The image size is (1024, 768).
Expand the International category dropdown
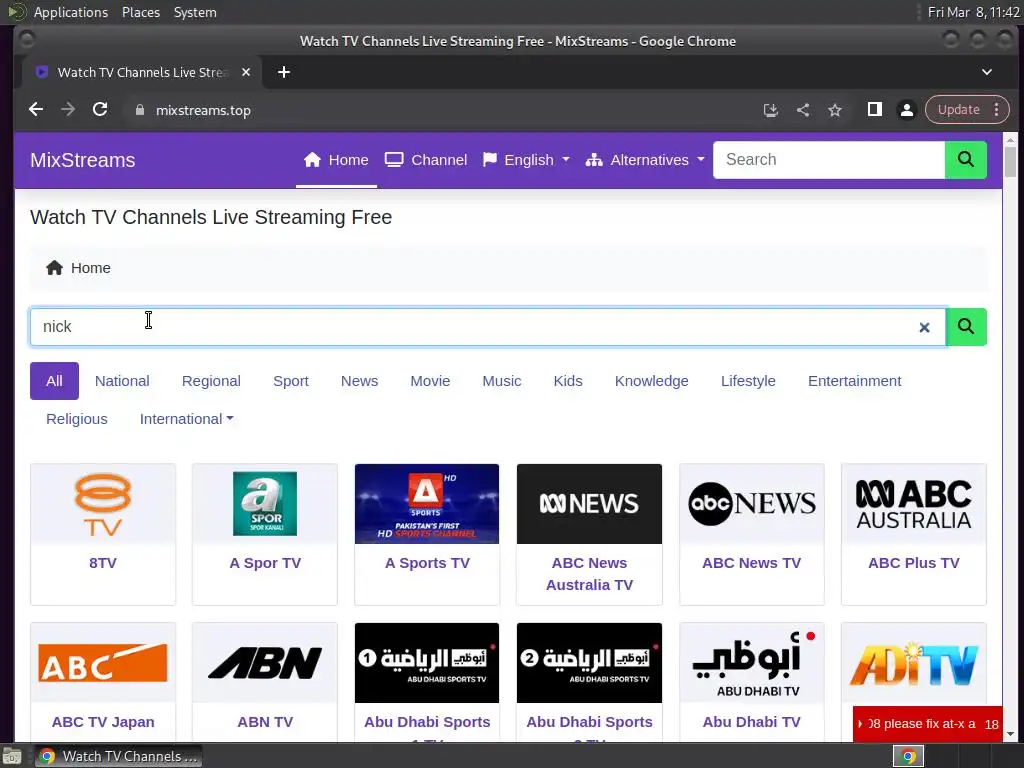[187, 419]
